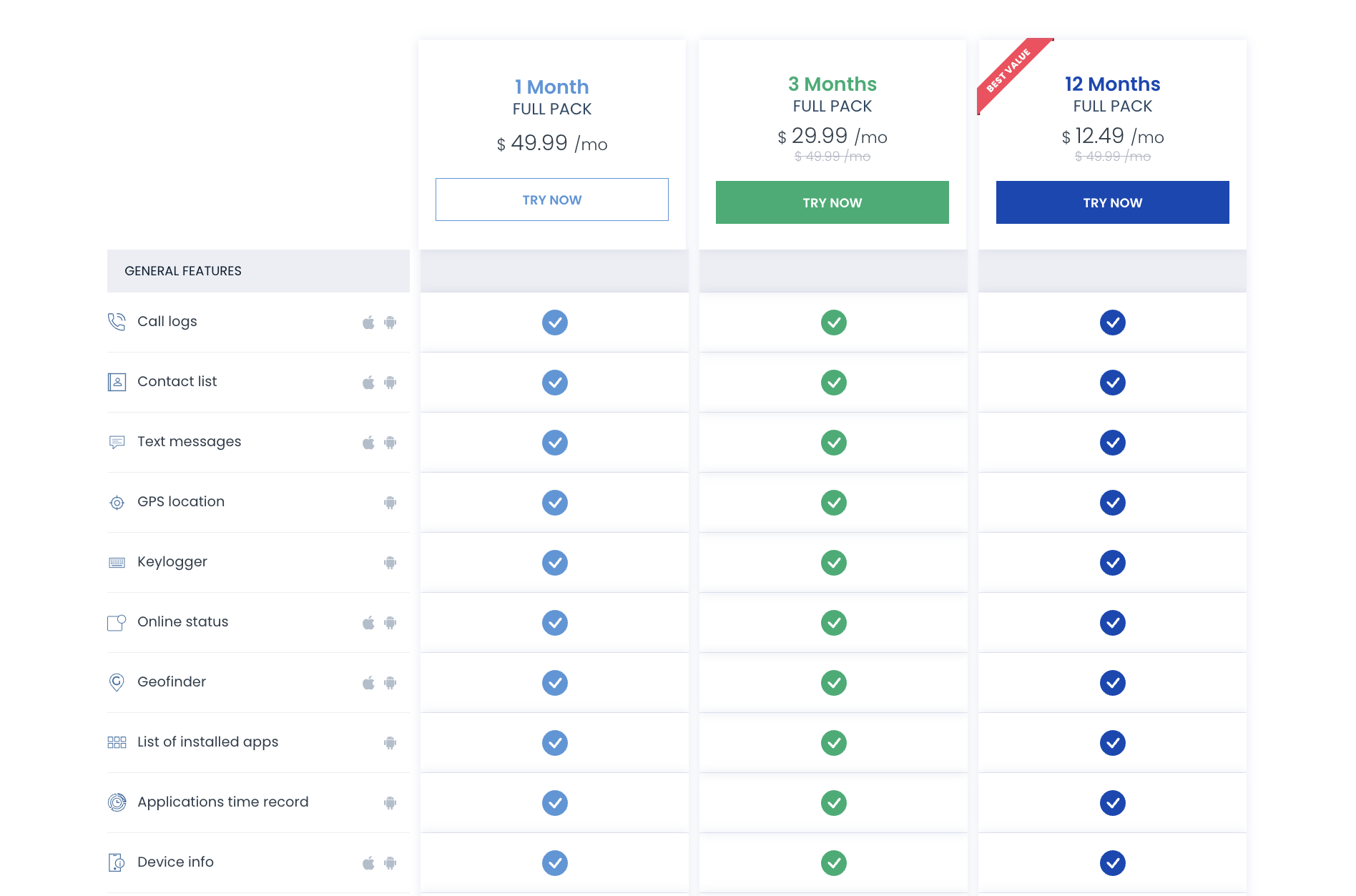Click the 3 Months plan title
Screen dimensions: 1356x896
[832, 84]
